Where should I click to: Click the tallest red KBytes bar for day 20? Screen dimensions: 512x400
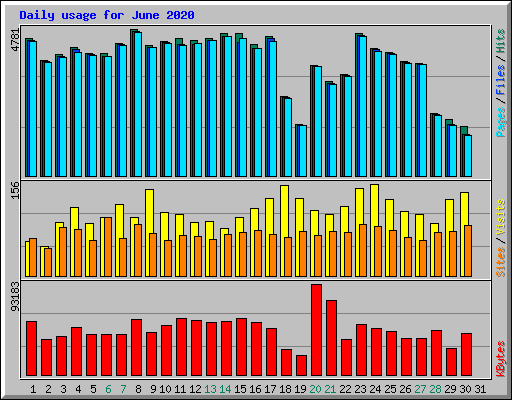pyautogui.click(x=316, y=330)
